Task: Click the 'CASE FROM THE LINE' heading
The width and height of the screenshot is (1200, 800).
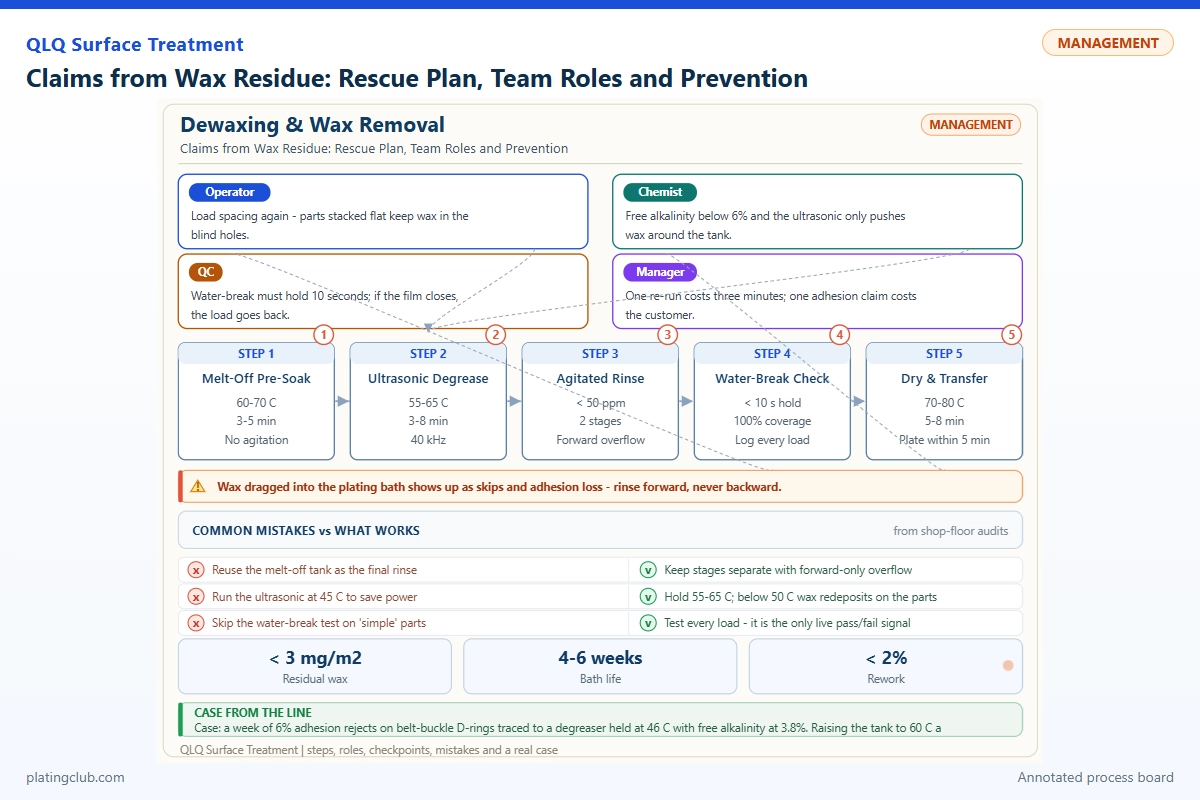Action: click(x=253, y=713)
